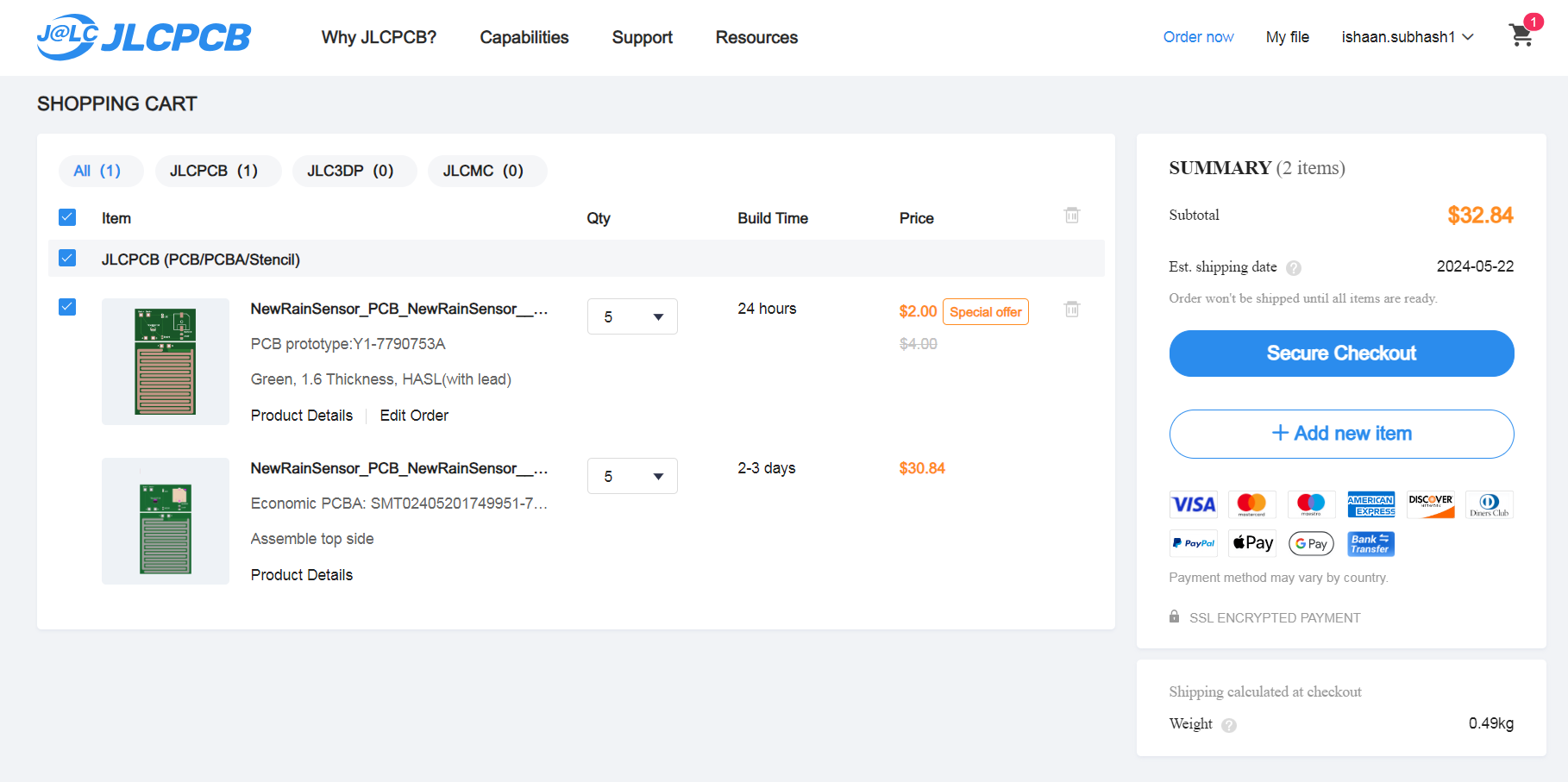Image resolution: width=1568 pixels, height=782 pixels.
Task: Open the Capabilities menu
Action: [x=524, y=37]
